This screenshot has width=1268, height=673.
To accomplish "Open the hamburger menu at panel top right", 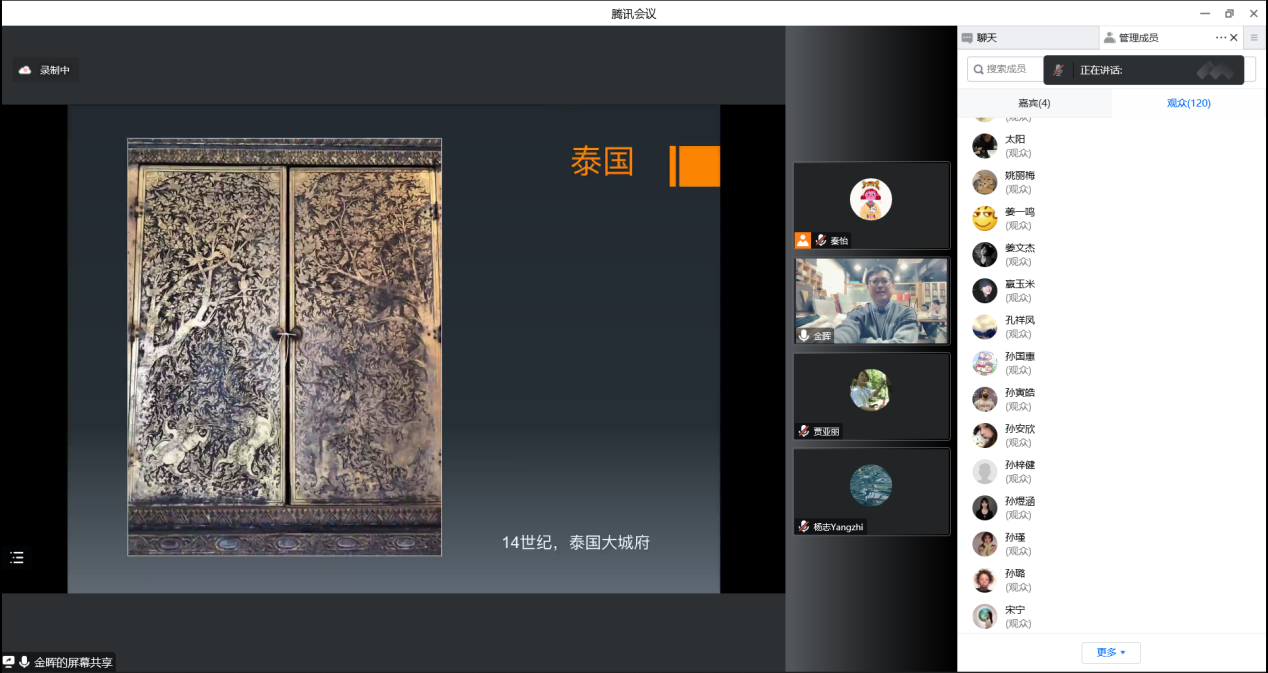I will click(1254, 38).
